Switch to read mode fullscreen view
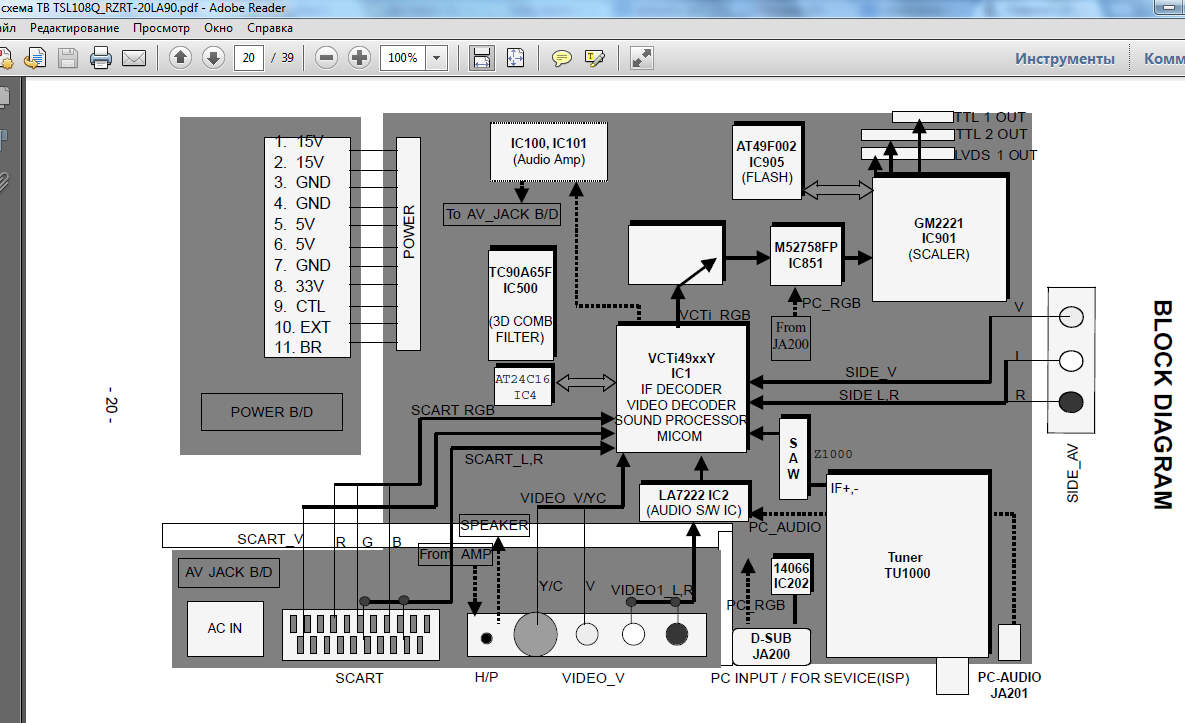Viewport: 1185px width, 723px height. click(642, 58)
